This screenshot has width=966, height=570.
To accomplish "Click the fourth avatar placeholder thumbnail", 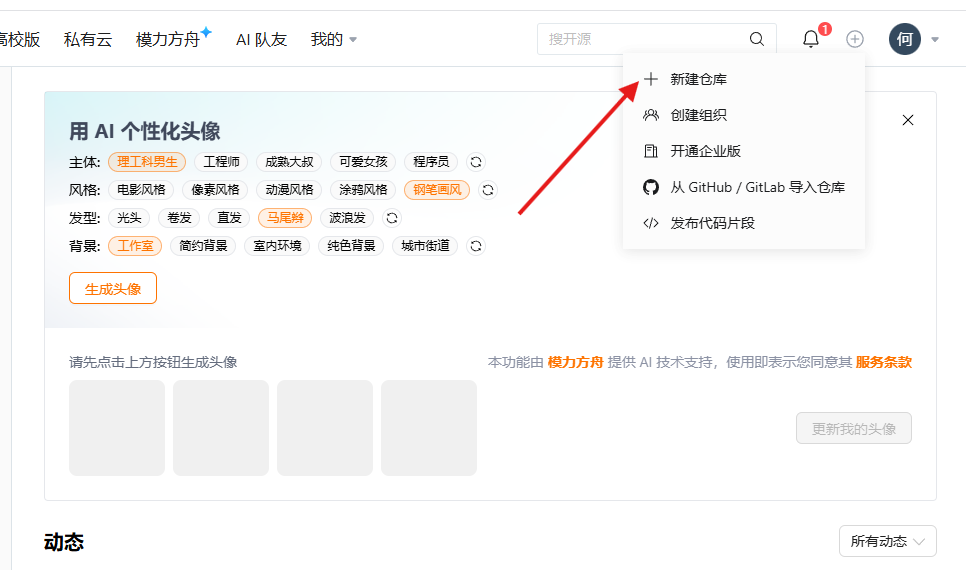I will [429, 428].
